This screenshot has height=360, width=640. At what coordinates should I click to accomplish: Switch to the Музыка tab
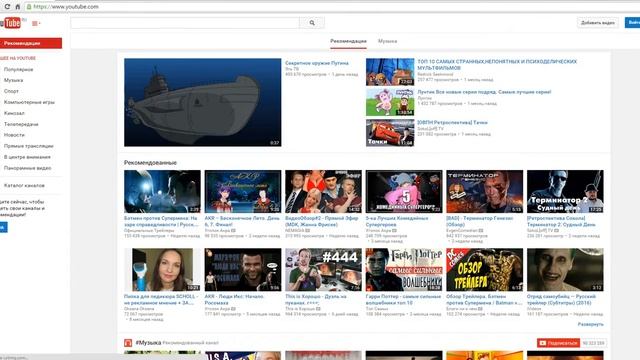point(387,41)
